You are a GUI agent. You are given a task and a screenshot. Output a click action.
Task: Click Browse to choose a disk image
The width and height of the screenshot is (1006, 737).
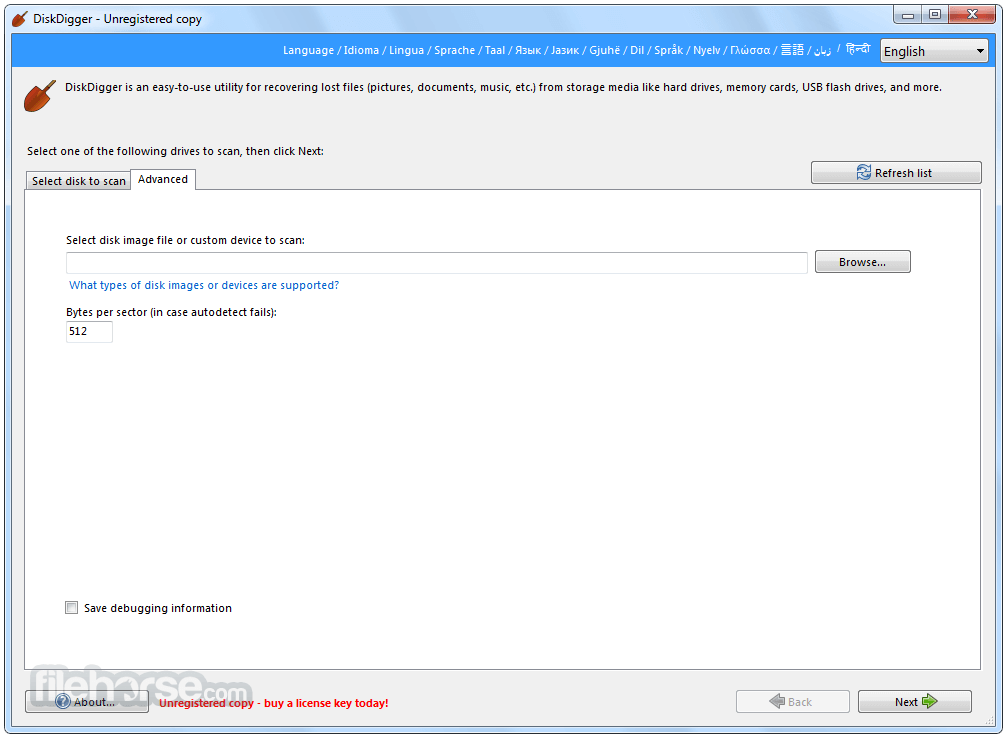(x=862, y=262)
